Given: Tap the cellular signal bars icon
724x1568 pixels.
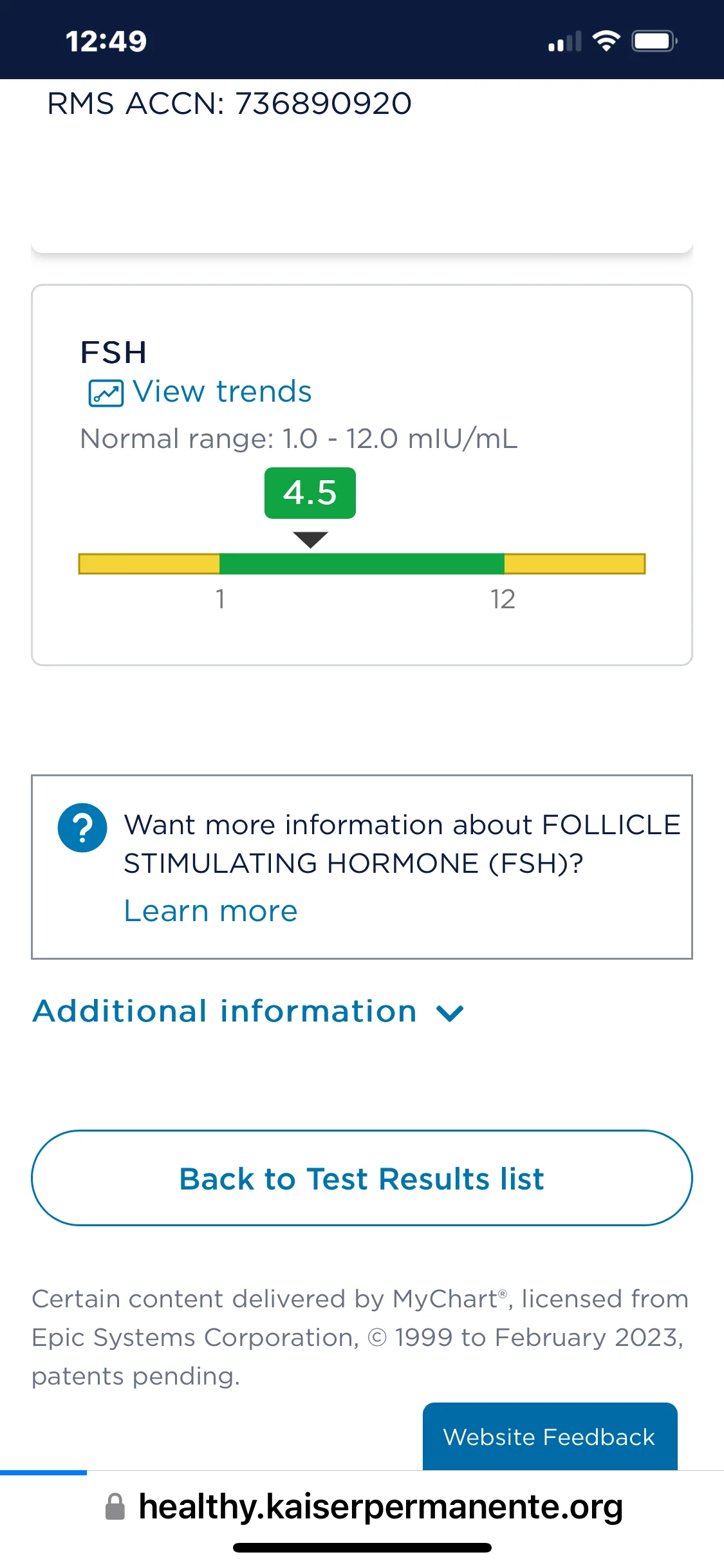Looking at the screenshot, I should [565, 41].
